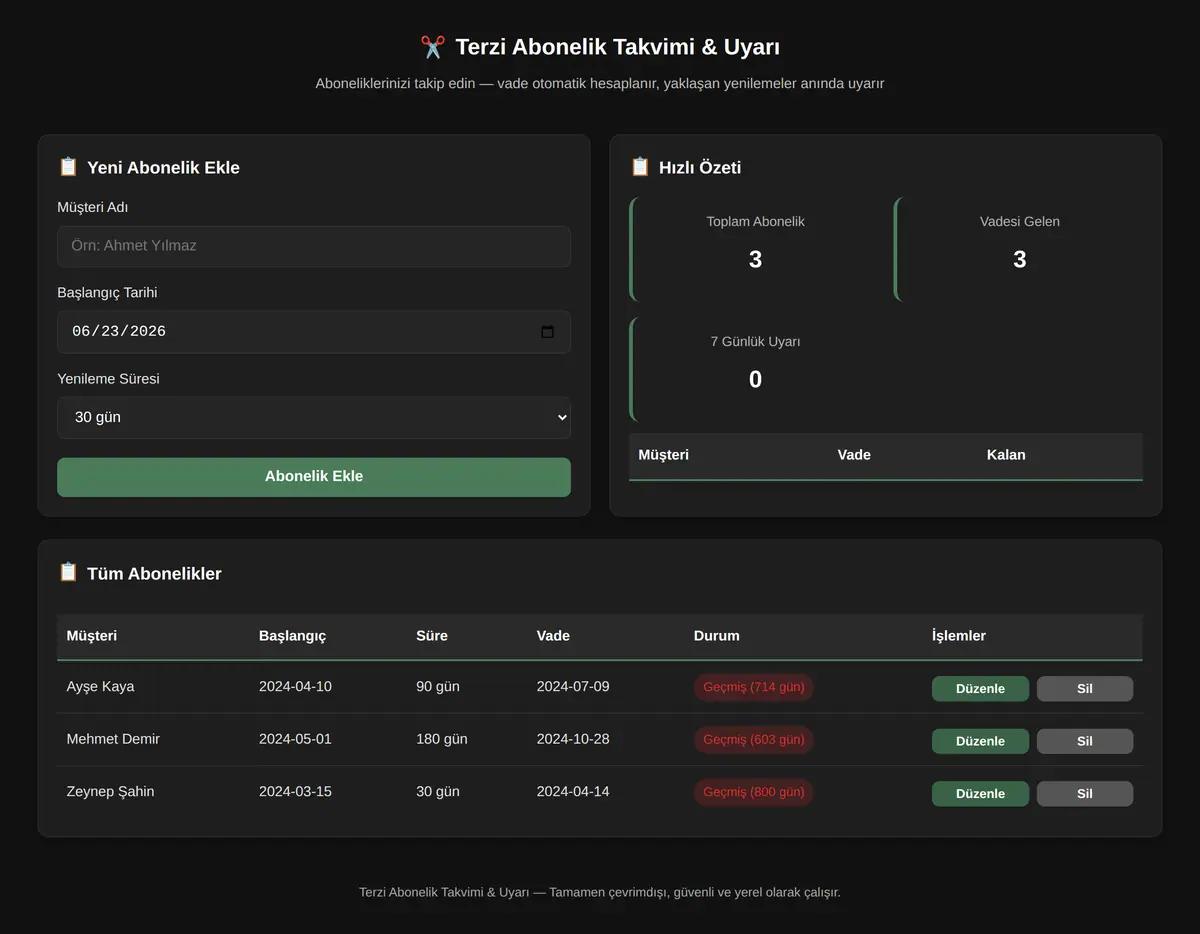Image resolution: width=1200 pixels, height=934 pixels.
Task: Click the 7 Günlük Uyarı summary card
Action: 754,369
